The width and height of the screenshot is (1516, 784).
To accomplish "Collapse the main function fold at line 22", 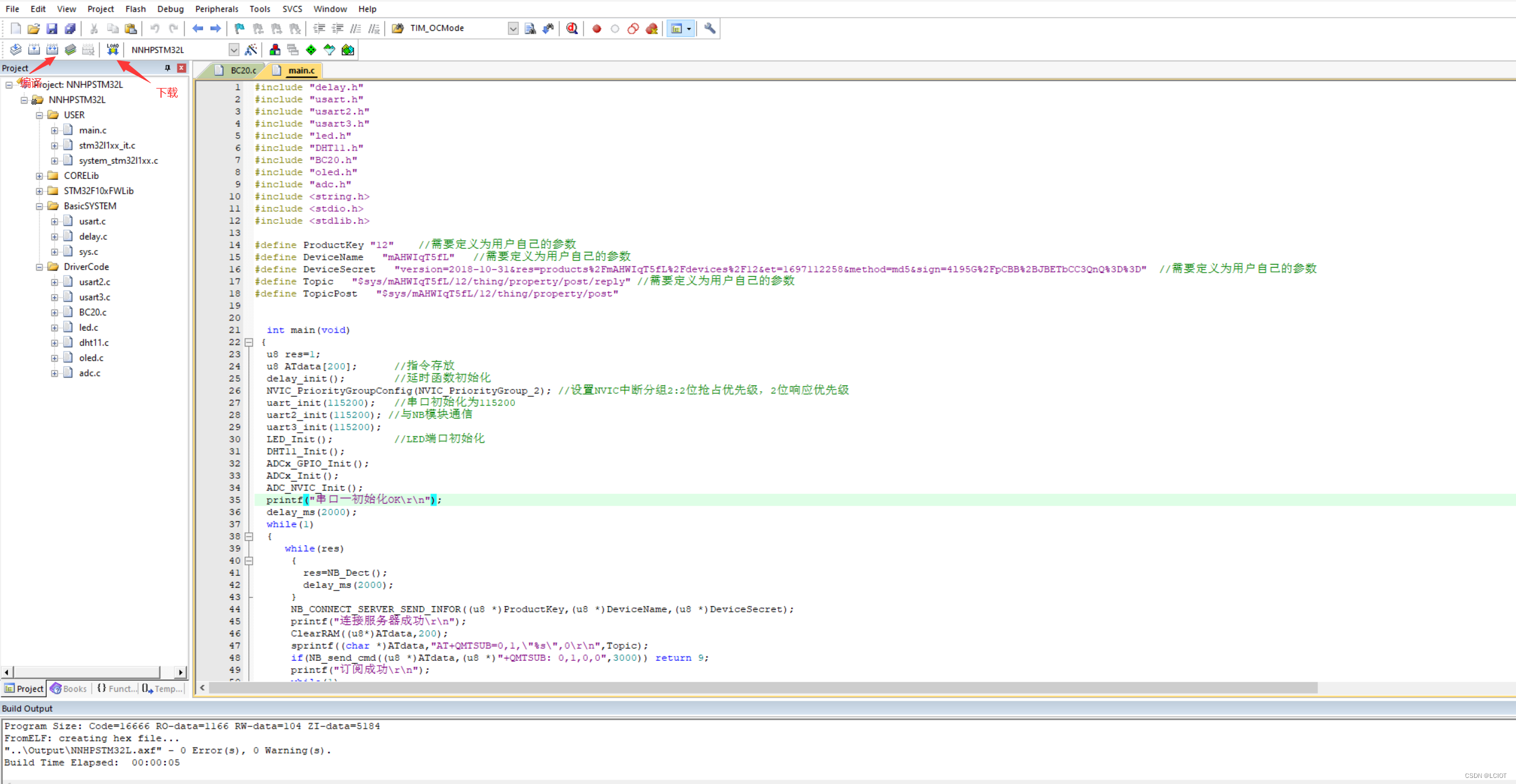I will [x=249, y=342].
